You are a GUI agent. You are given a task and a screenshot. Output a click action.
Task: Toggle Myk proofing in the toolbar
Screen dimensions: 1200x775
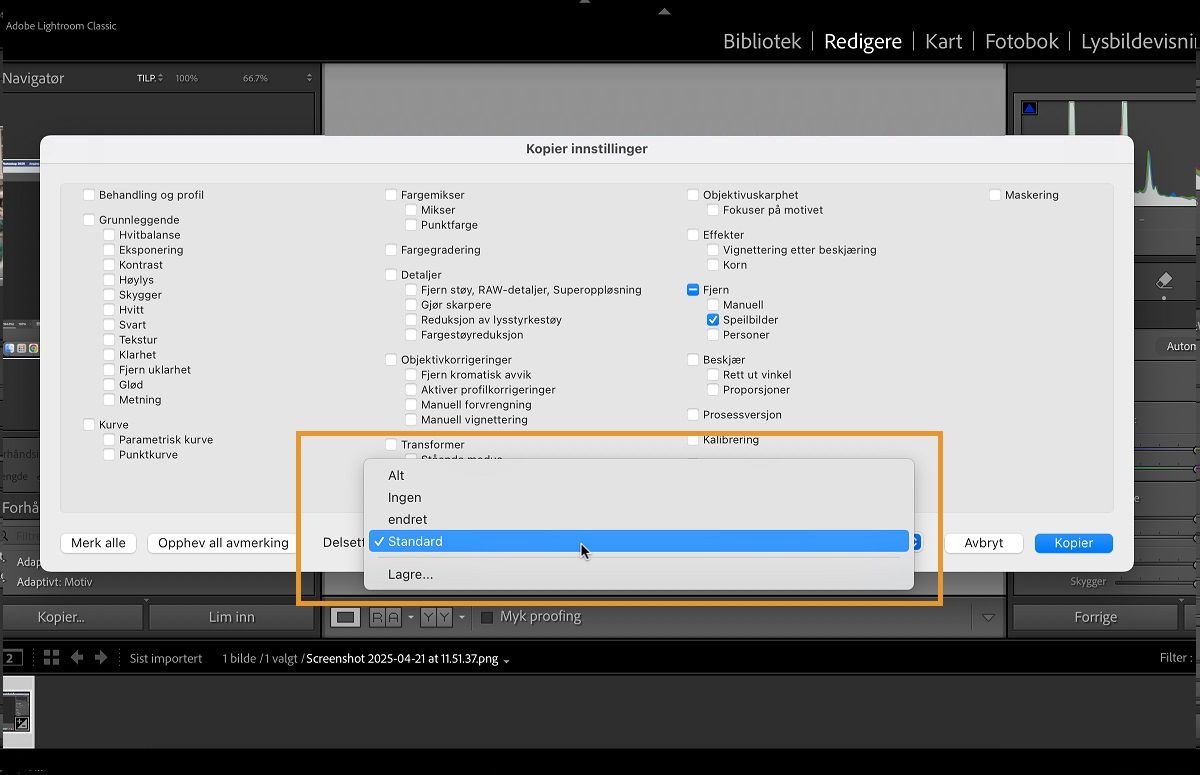pos(487,617)
